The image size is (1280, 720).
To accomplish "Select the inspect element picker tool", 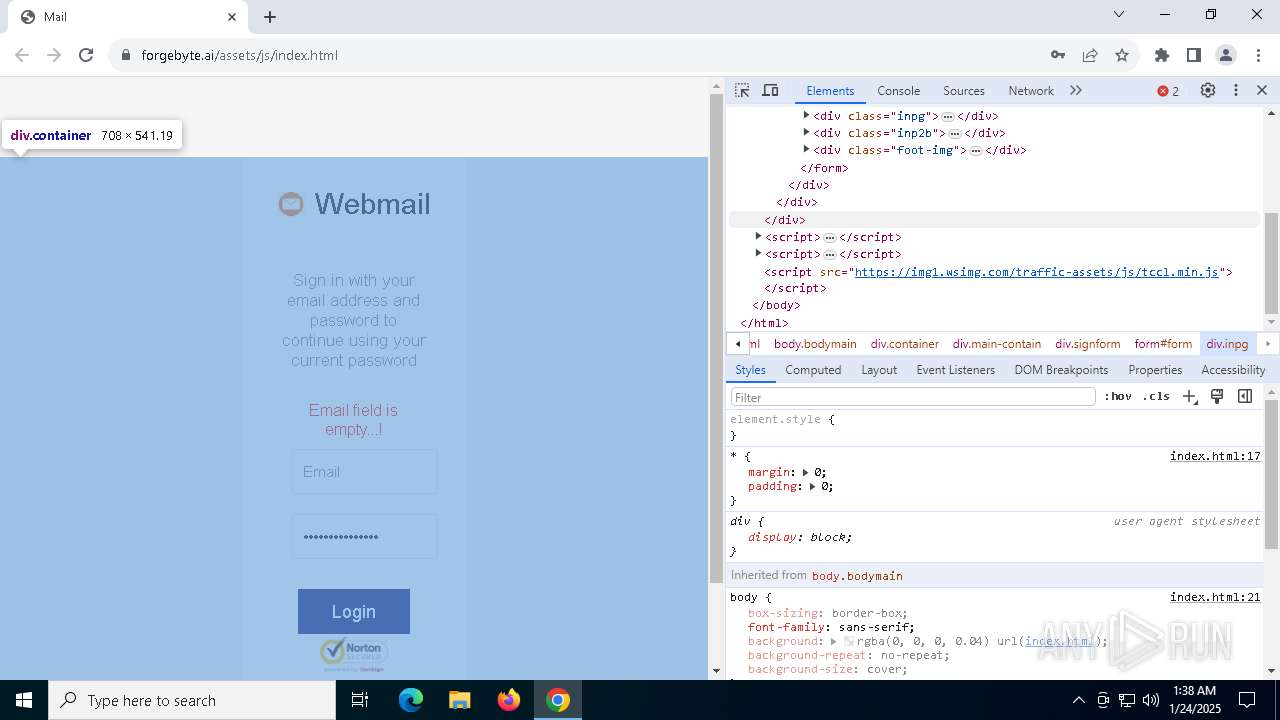I will [x=742, y=90].
